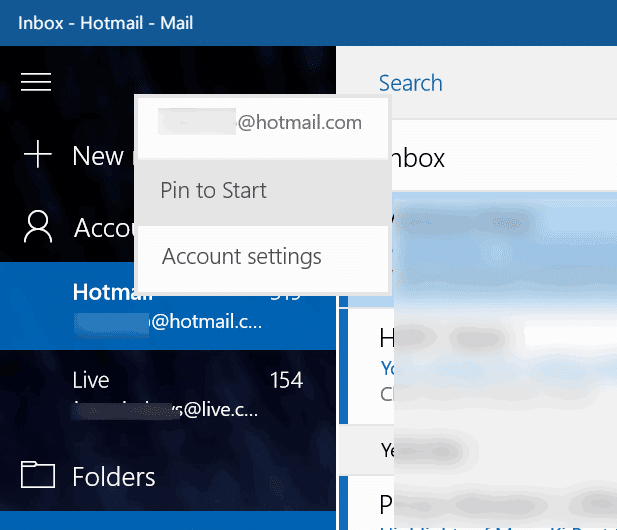Screen dimensions: 617x530
Task: Click the New mail label
Action: coord(103,156)
